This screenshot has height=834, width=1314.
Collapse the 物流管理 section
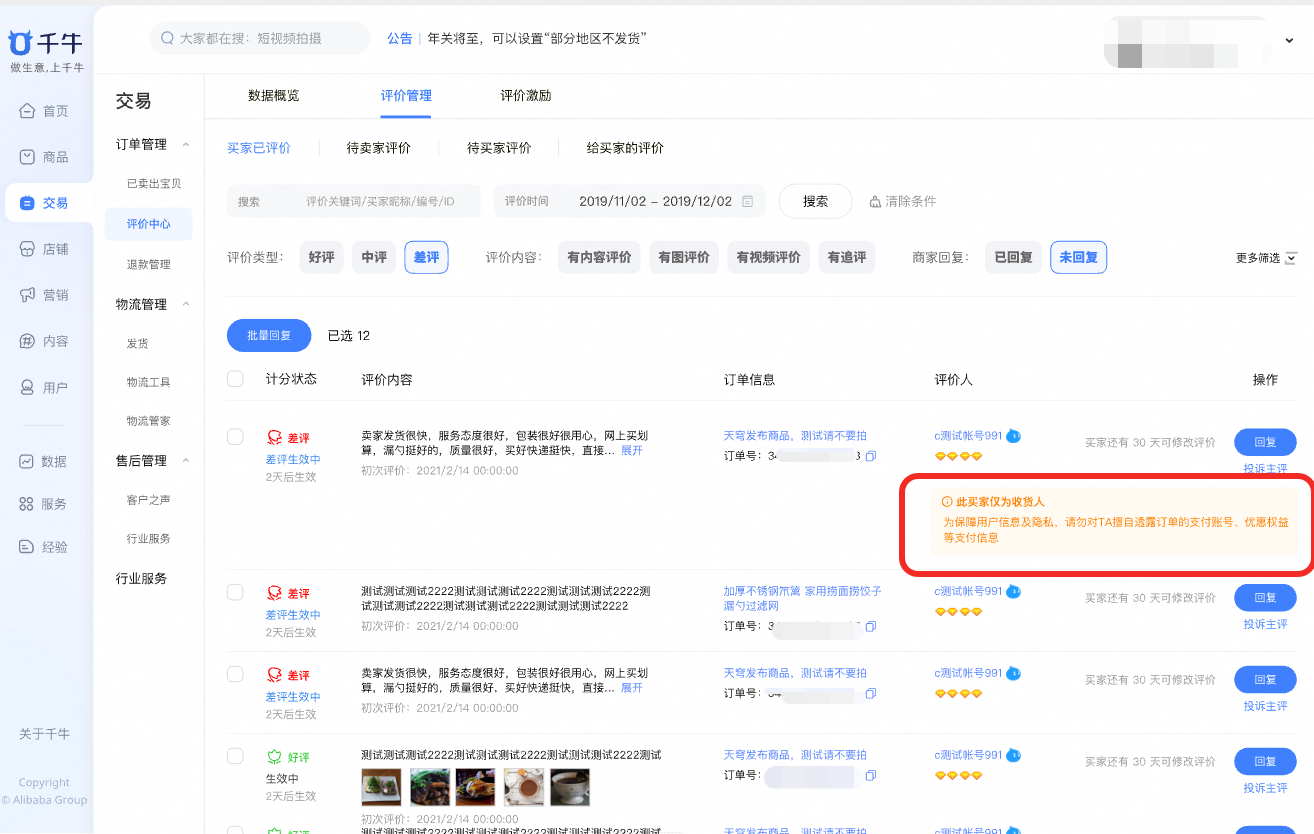(x=186, y=305)
